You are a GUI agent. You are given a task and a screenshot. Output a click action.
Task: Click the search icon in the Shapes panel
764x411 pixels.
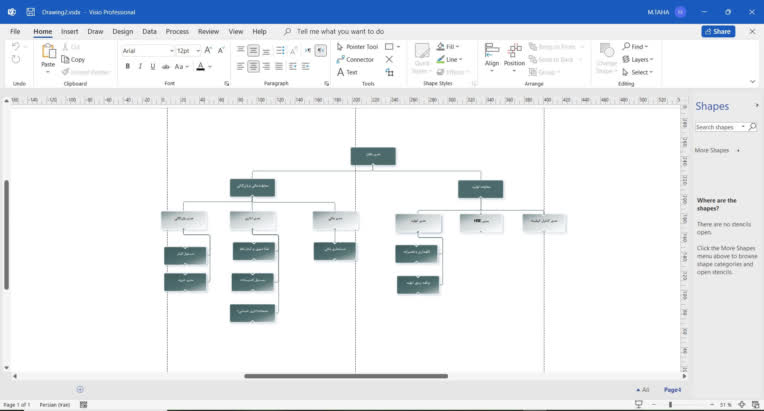[753, 127]
